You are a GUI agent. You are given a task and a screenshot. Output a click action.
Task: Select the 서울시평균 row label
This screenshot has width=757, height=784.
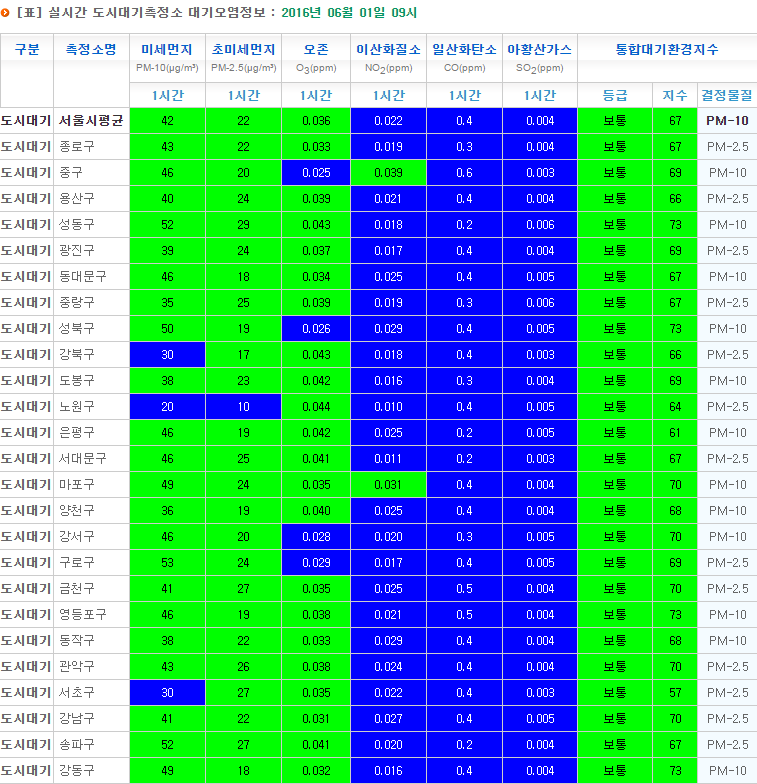click(91, 120)
